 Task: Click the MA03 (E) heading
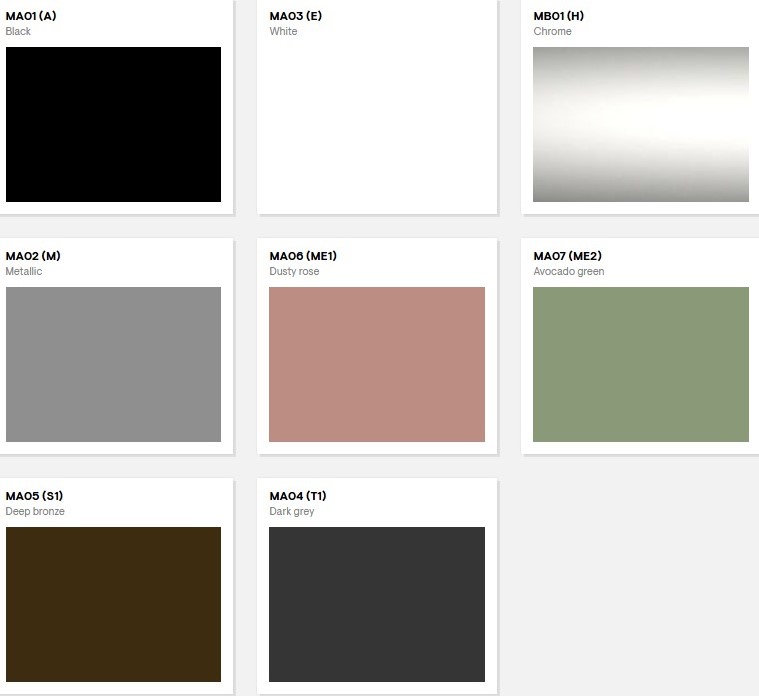coord(295,16)
